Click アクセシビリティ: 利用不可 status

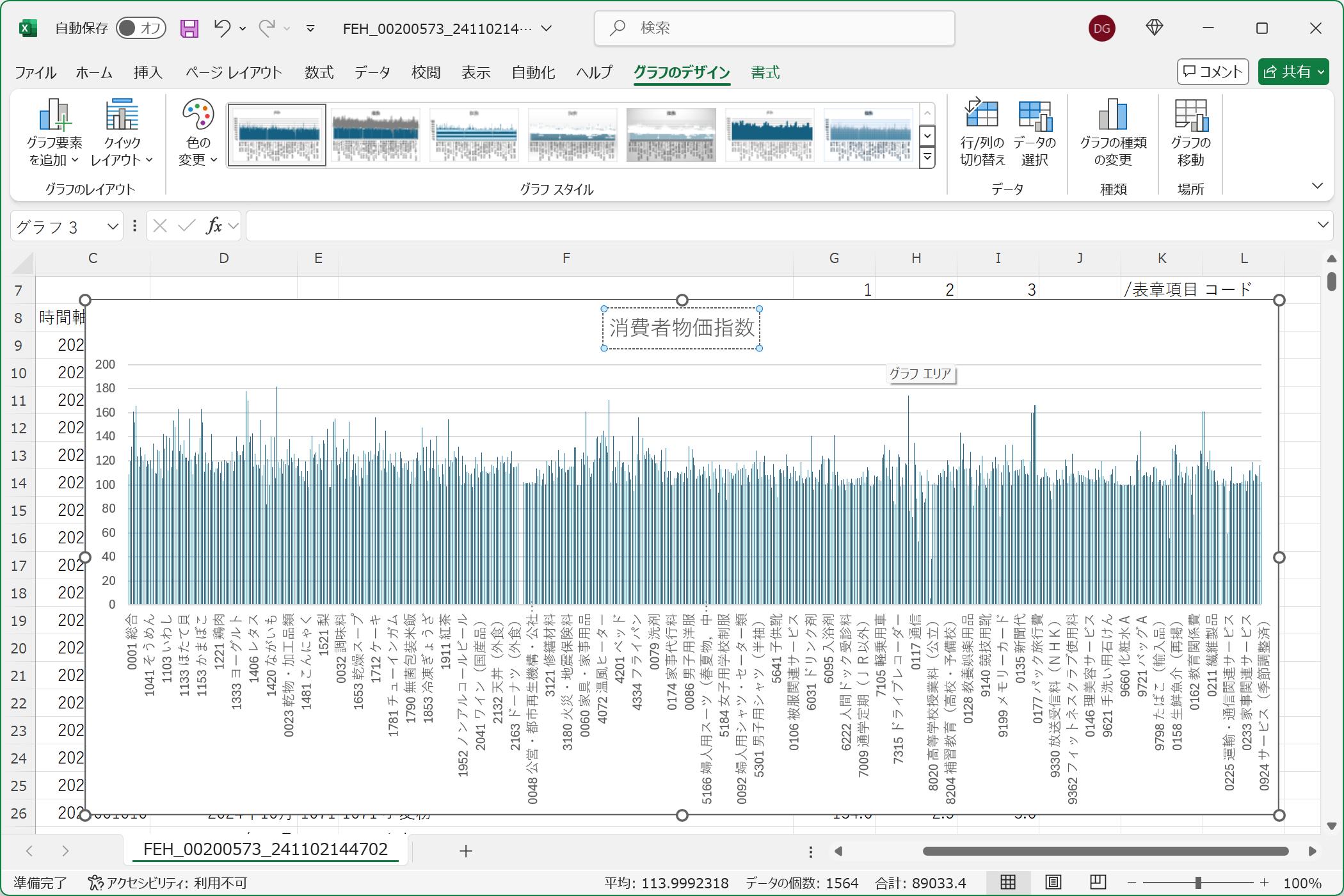[x=167, y=883]
